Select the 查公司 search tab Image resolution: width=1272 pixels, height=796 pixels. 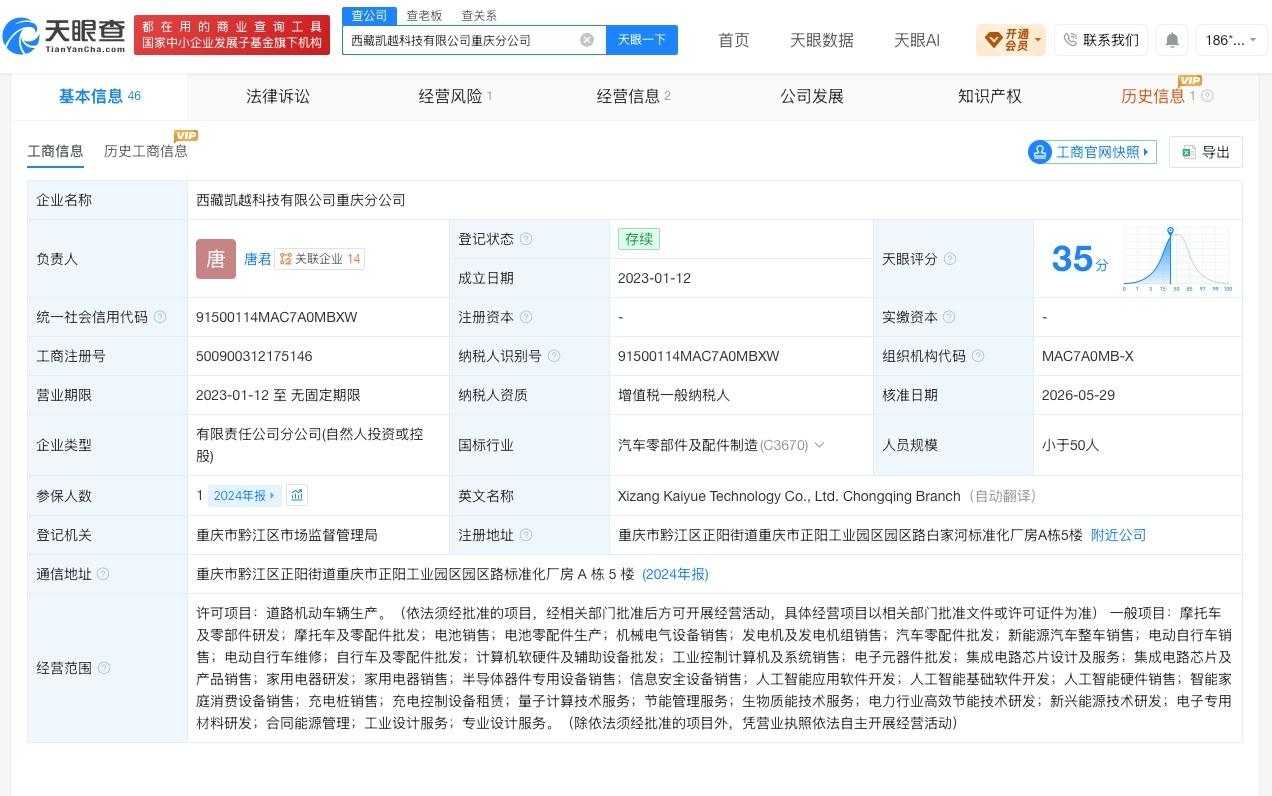[369, 15]
